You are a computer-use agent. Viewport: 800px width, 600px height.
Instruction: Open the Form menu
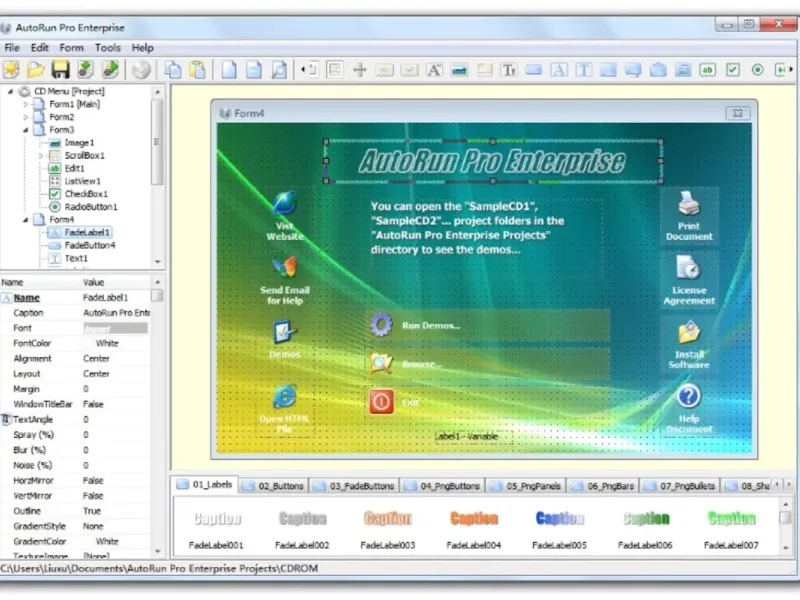[x=71, y=47]
